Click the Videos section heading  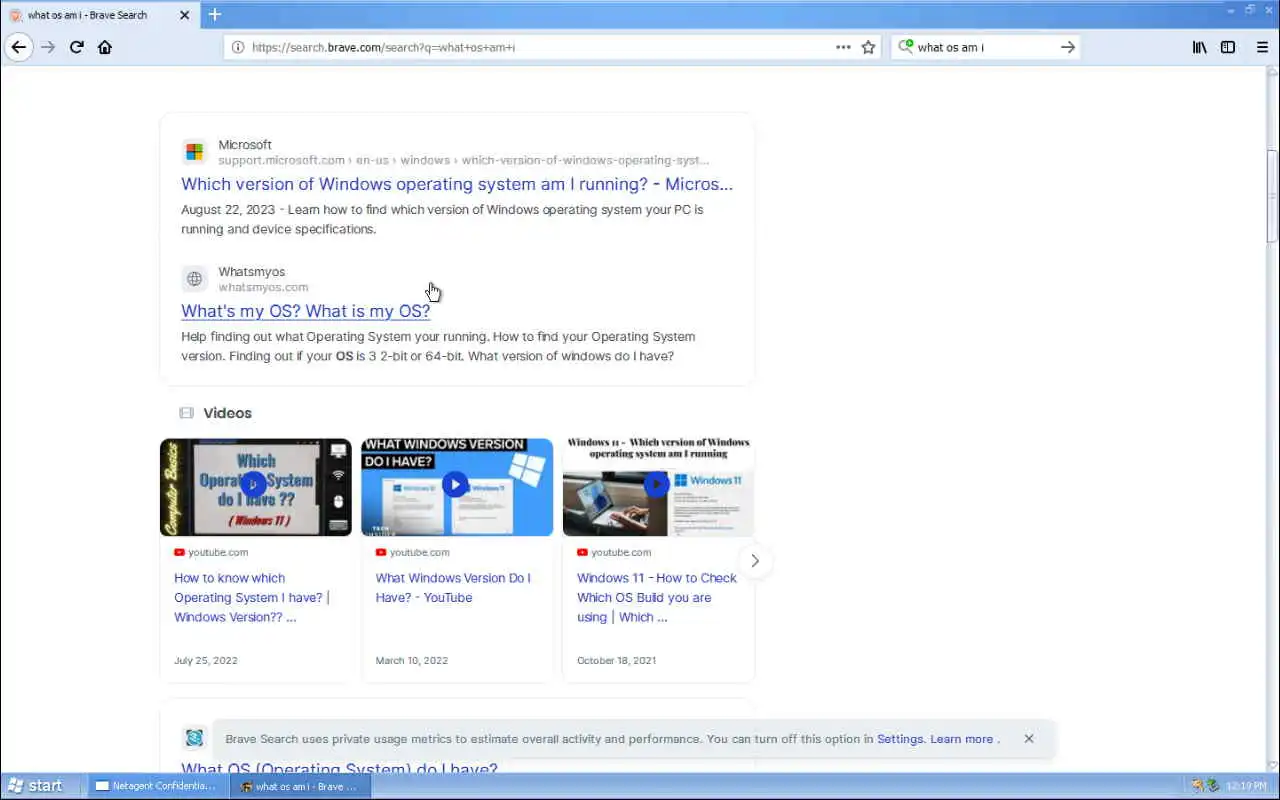(227, 413)
